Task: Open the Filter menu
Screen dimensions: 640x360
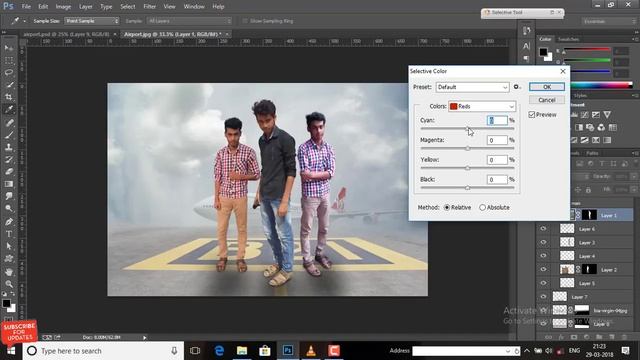Action: click(149, 7)
